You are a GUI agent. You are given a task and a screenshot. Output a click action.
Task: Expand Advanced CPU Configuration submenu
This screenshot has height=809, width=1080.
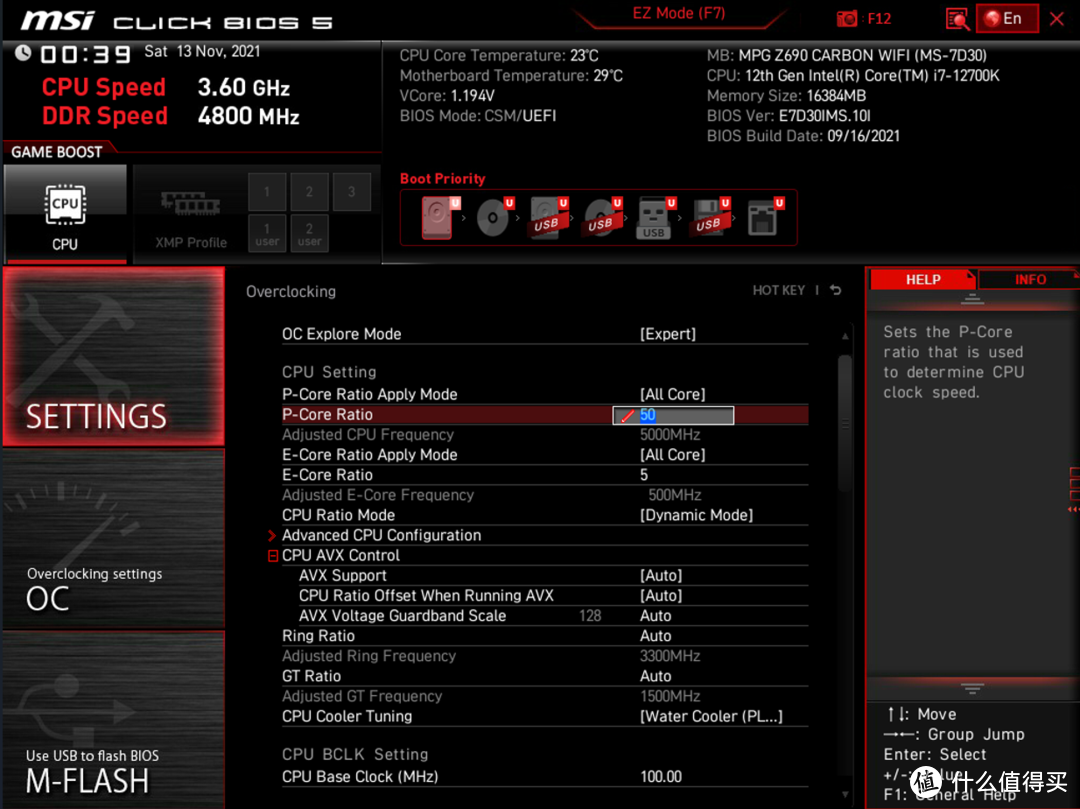pos(381,535)
